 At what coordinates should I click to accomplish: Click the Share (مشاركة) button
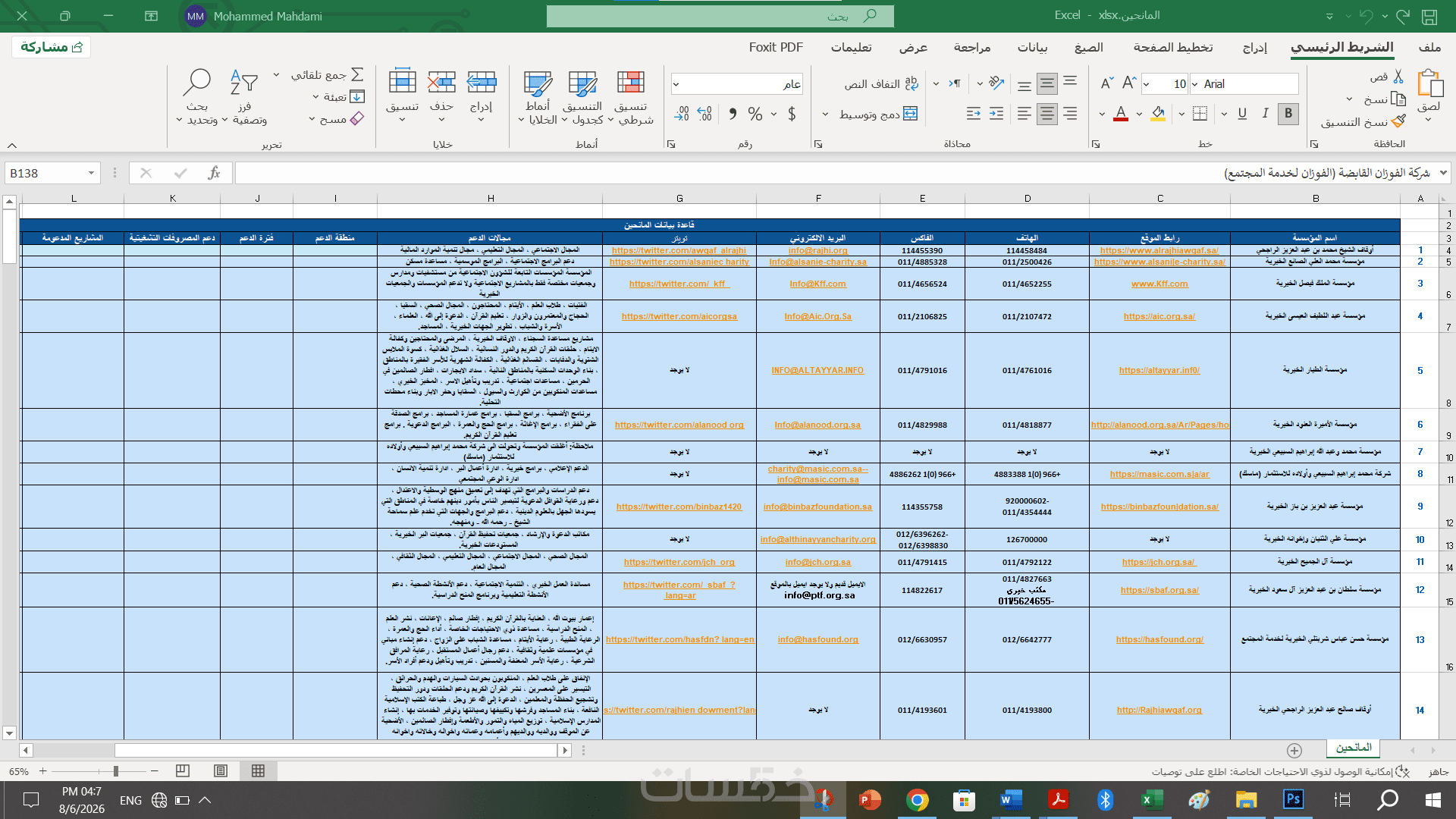pyautogui.click(x=52, y=47)
